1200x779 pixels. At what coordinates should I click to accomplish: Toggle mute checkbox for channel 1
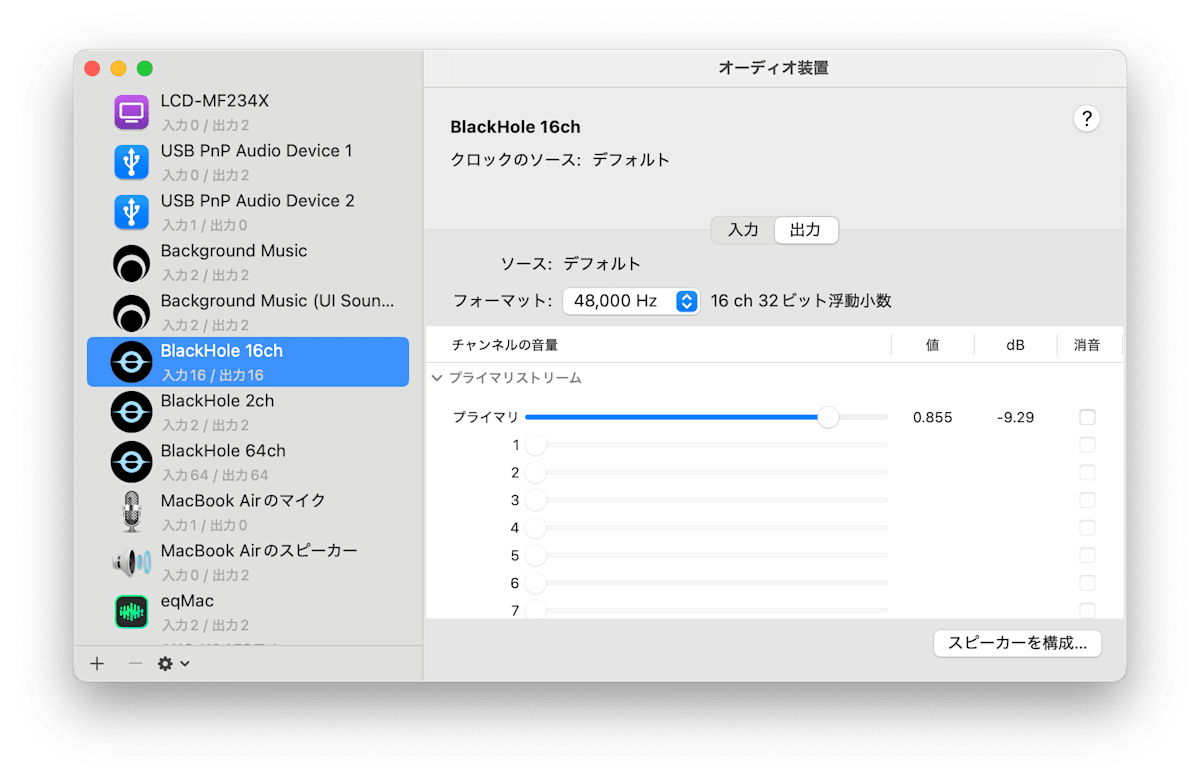tap(1087, 445)
